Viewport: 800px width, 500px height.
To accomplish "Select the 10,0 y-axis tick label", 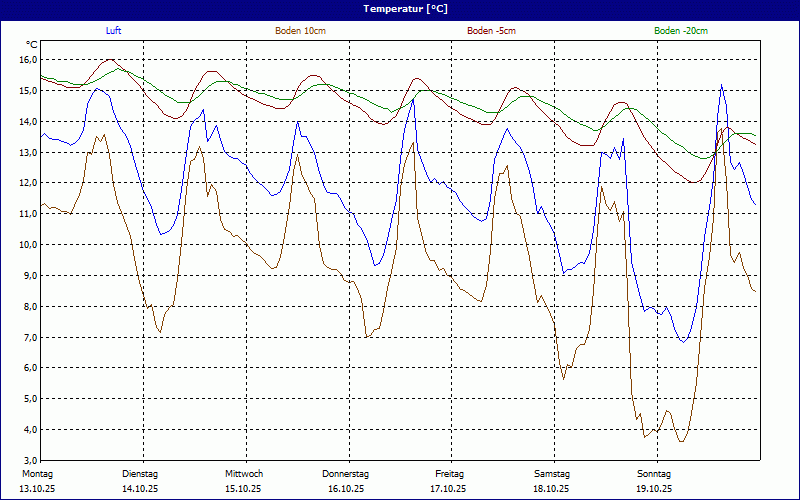I will point(27,245).
